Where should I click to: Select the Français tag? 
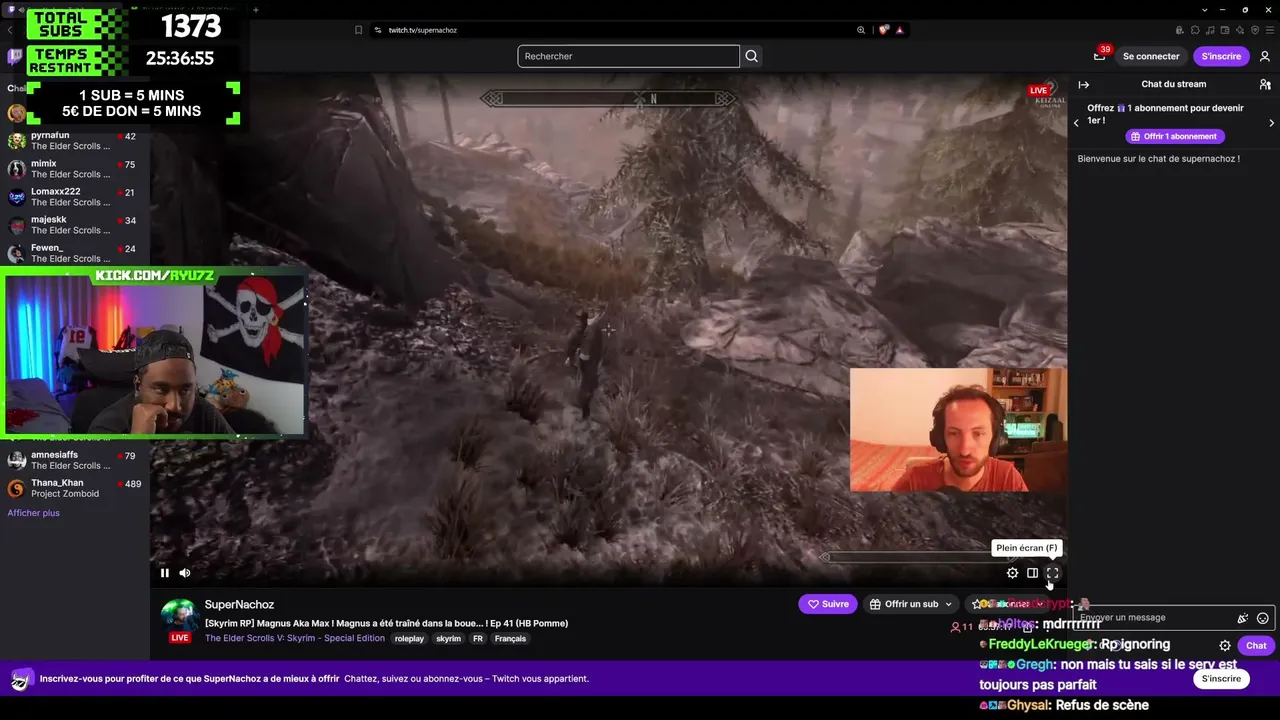pyautogui.click(x=510, y=639)
